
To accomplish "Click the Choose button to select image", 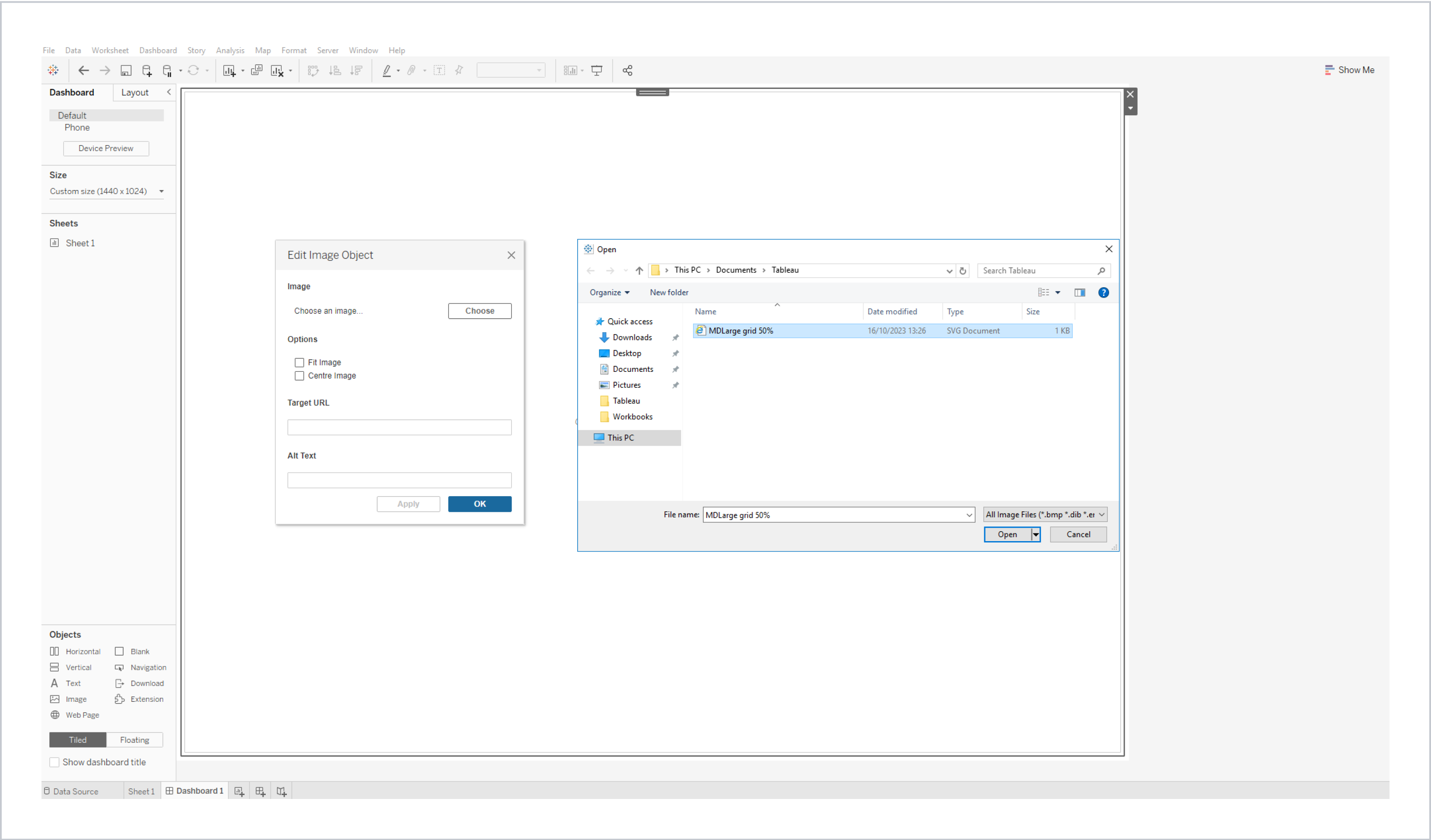I will (480, 310).
